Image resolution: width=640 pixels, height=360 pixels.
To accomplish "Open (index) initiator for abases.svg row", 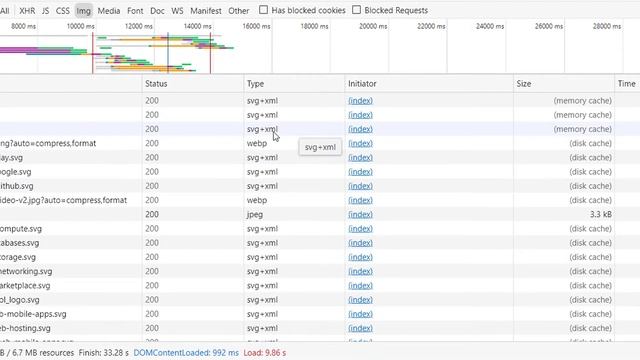I will tap(360, 243).
